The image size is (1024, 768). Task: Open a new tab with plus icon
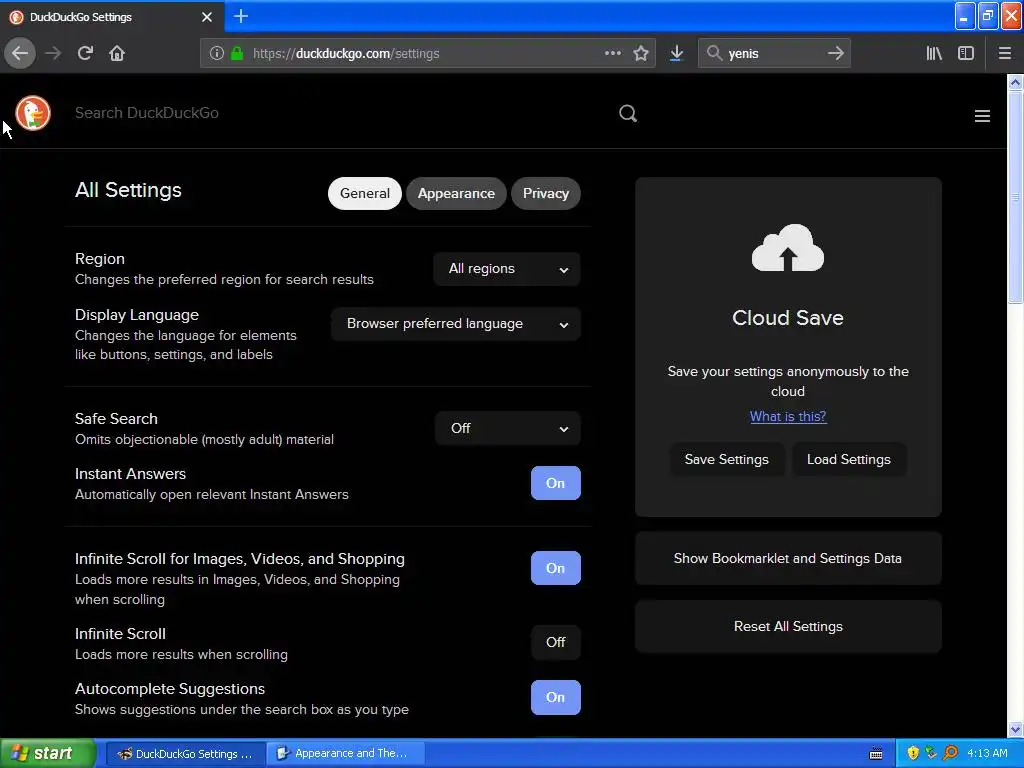click(240, 16)
